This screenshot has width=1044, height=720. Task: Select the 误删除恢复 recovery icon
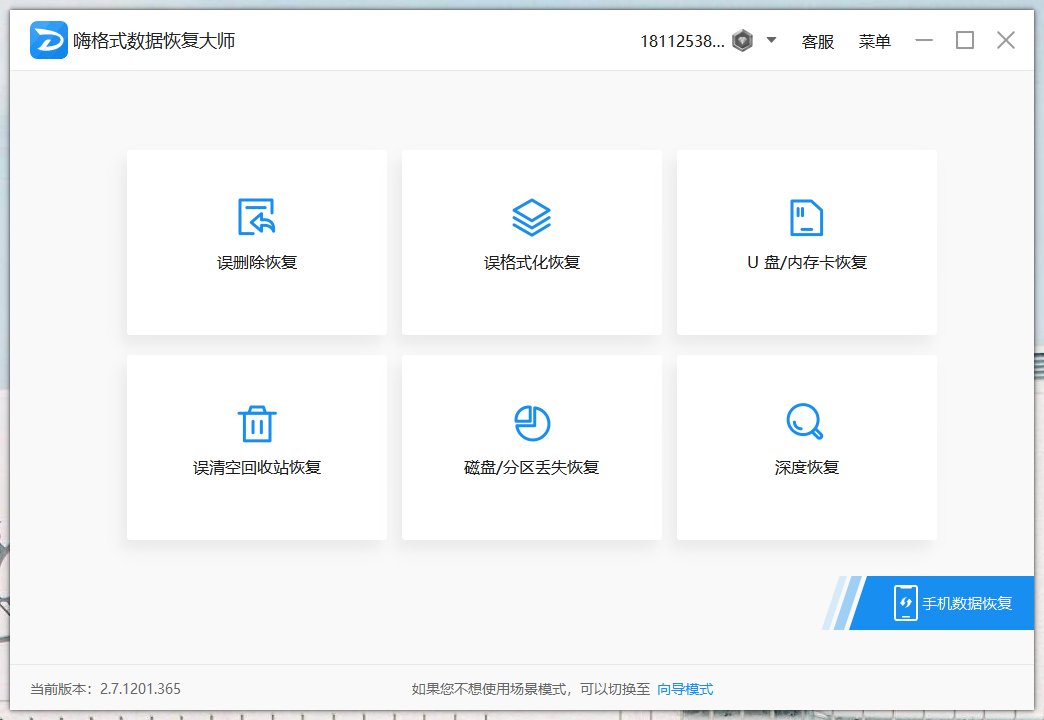click(x=256, y=216)
